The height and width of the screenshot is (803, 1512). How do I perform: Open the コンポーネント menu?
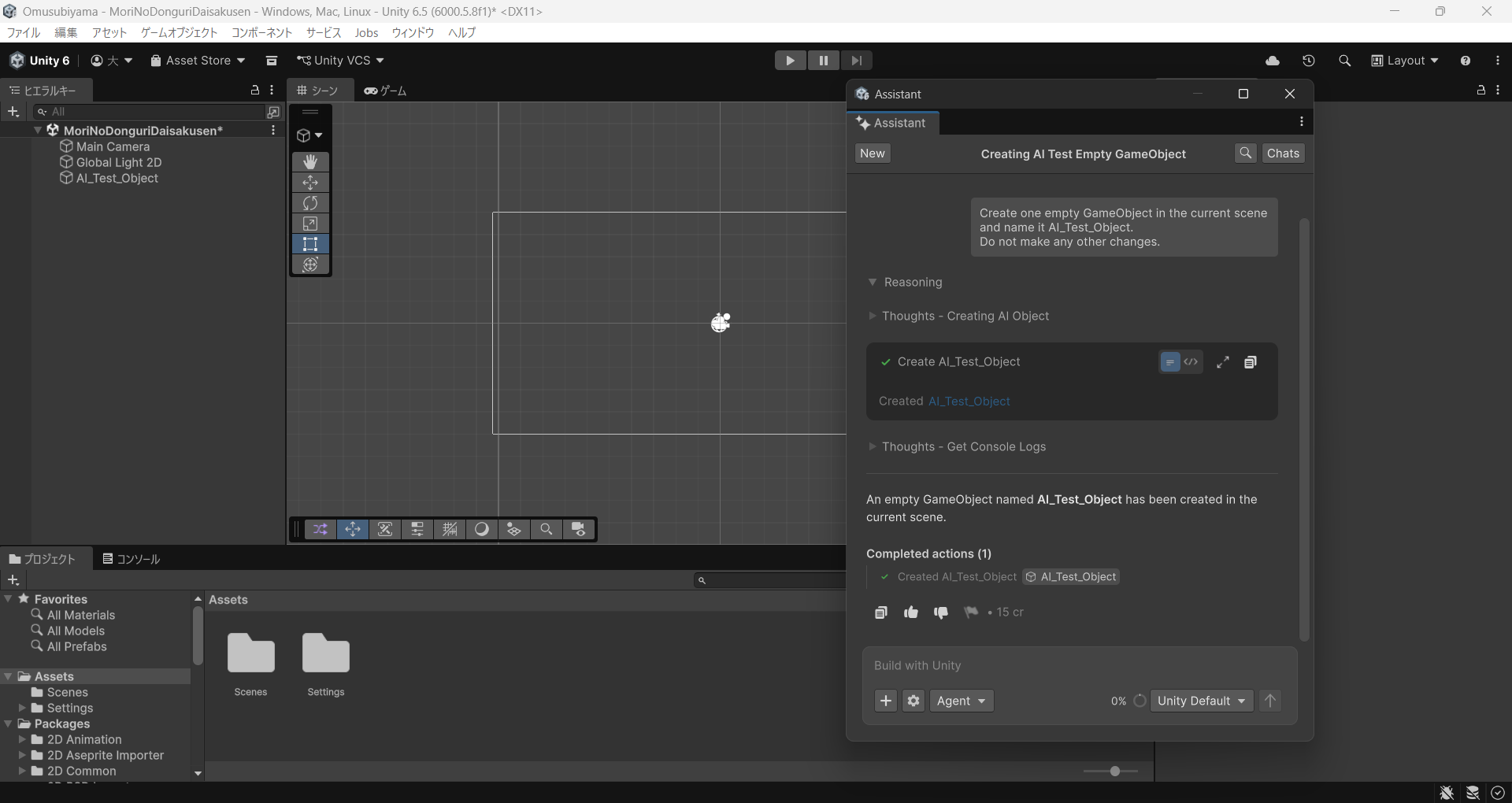pyautogui.click(x=262, y=32)
